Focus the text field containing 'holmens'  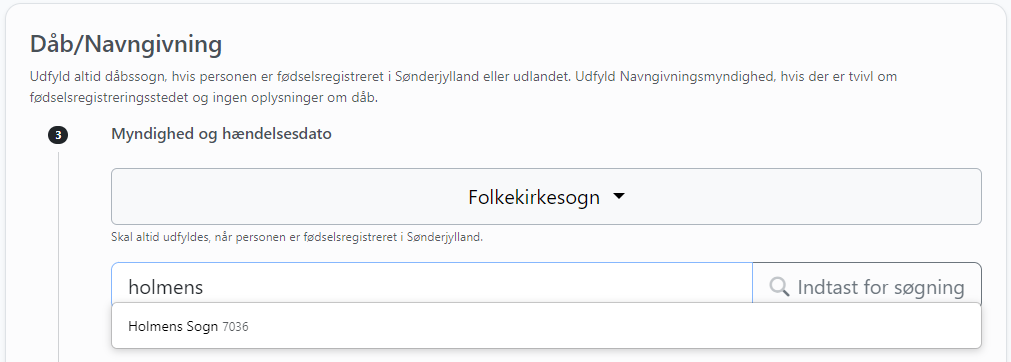(x=432, y=287)
